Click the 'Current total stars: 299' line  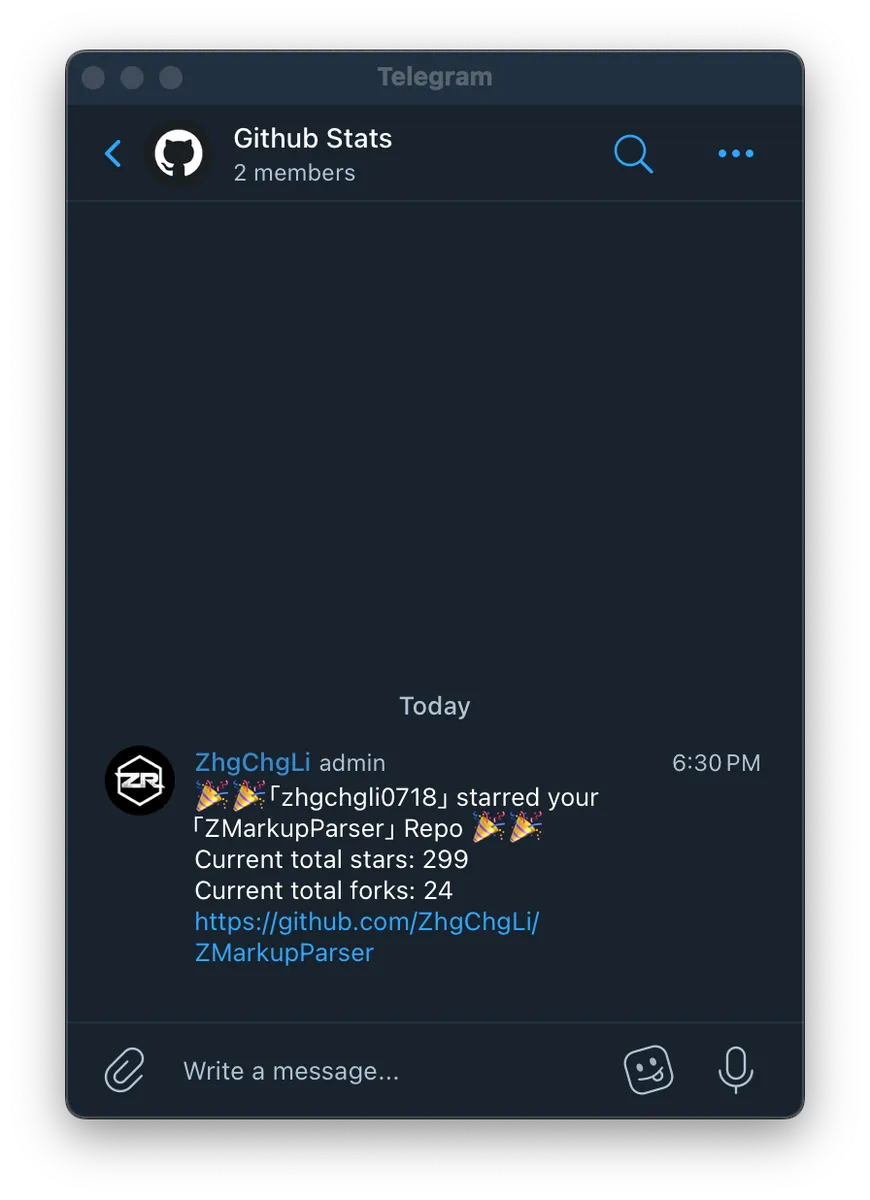(331, 859)
